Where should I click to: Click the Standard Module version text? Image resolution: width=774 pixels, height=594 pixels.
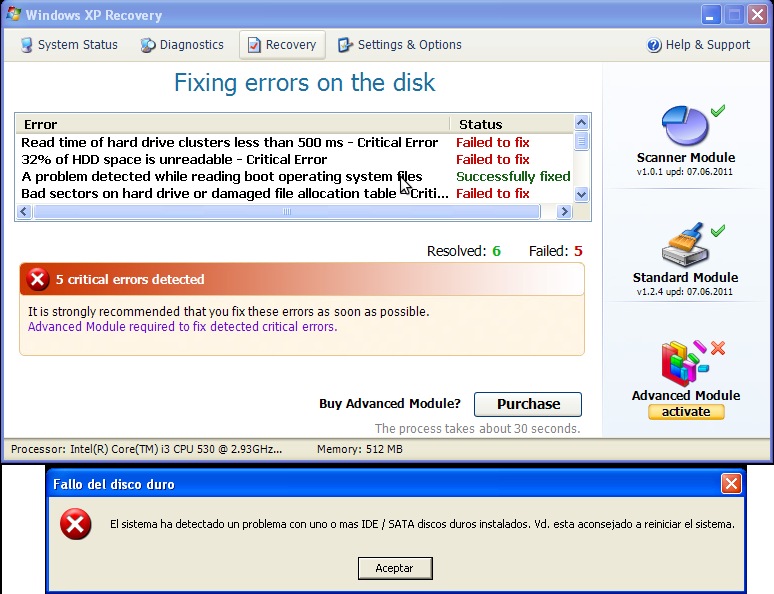click(x=685, y=292)
